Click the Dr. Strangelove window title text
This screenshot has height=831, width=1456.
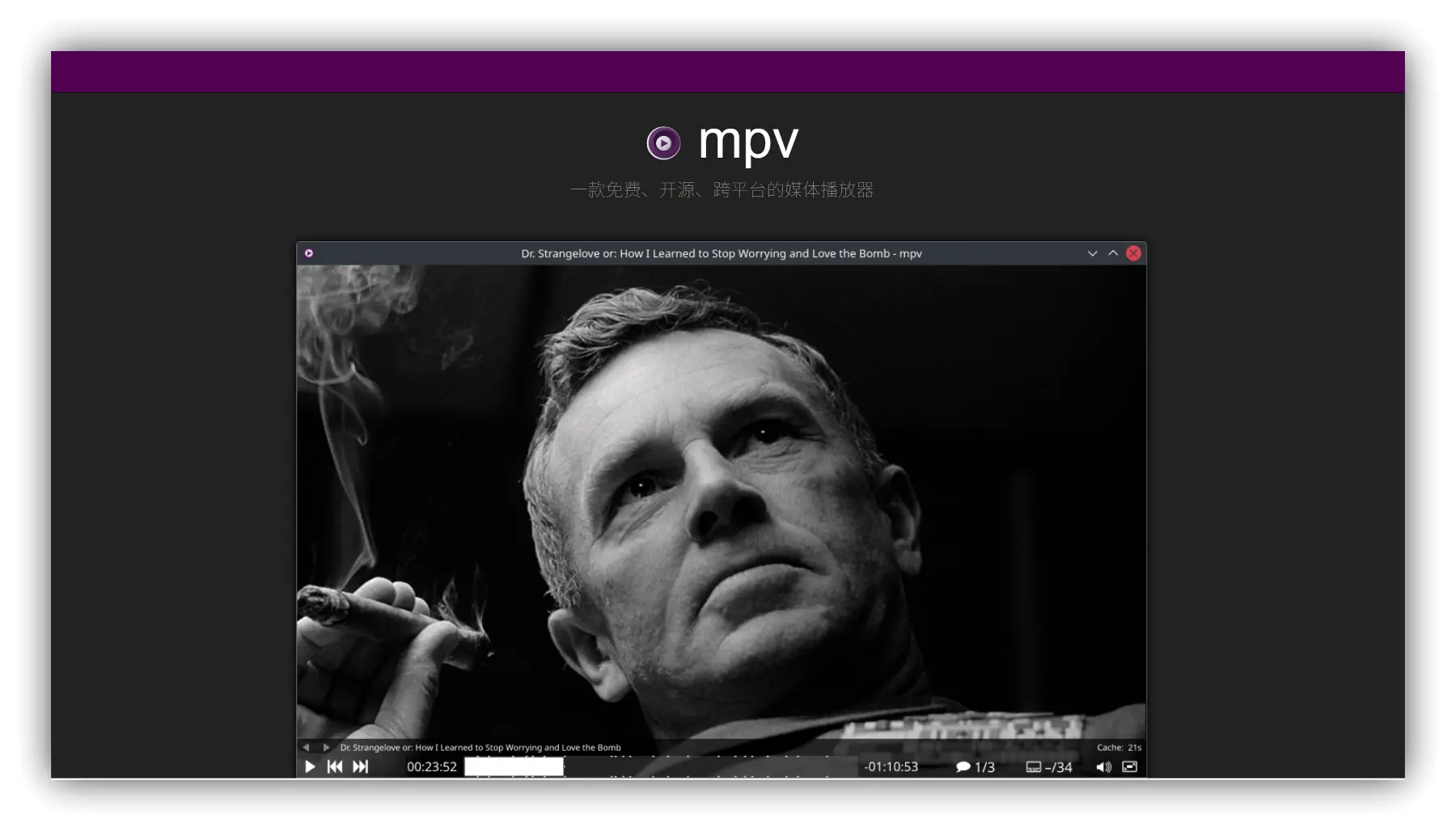point(722,253)
